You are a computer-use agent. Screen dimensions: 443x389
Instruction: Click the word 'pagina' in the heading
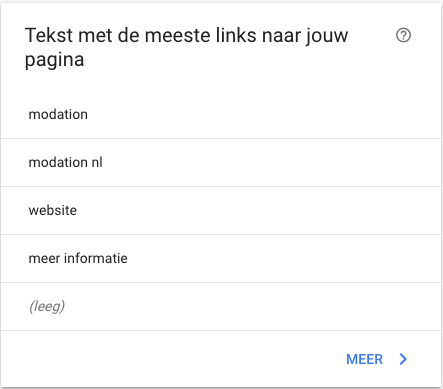click(x=54, y=60)
